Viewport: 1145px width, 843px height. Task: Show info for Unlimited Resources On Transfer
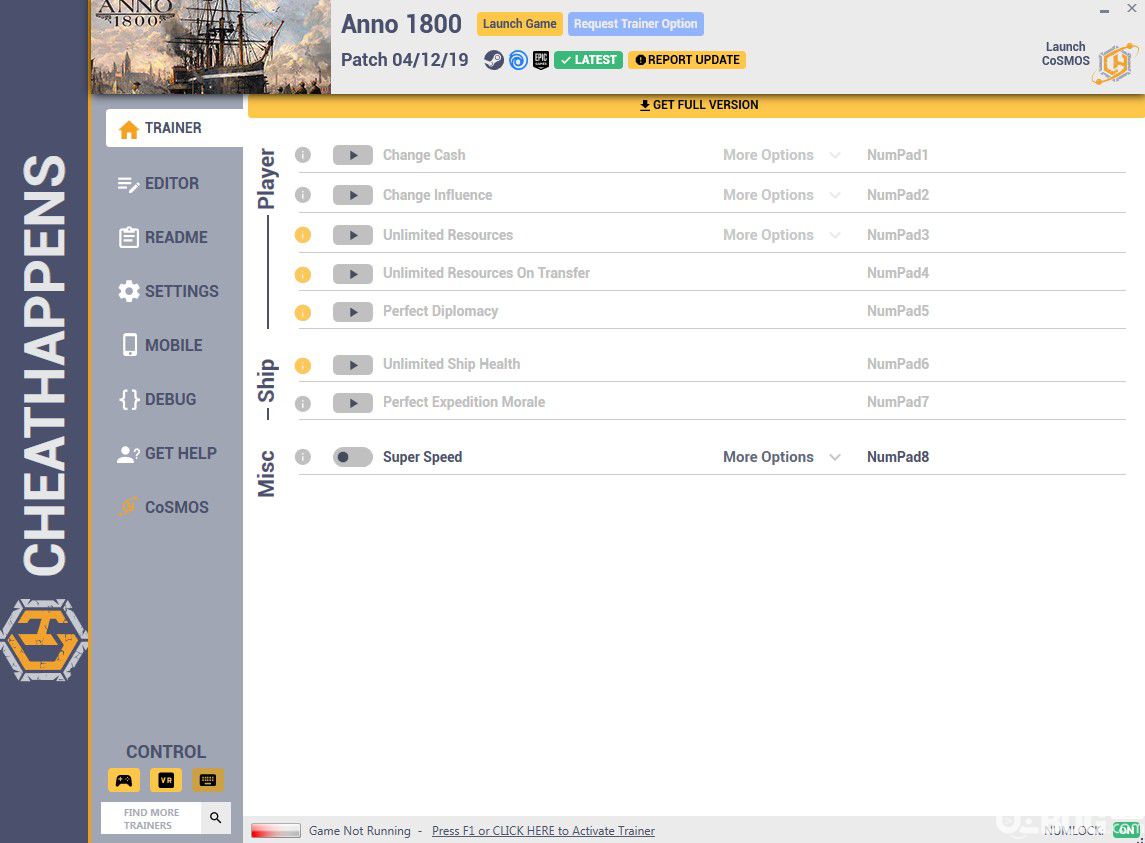coord(303,275)
